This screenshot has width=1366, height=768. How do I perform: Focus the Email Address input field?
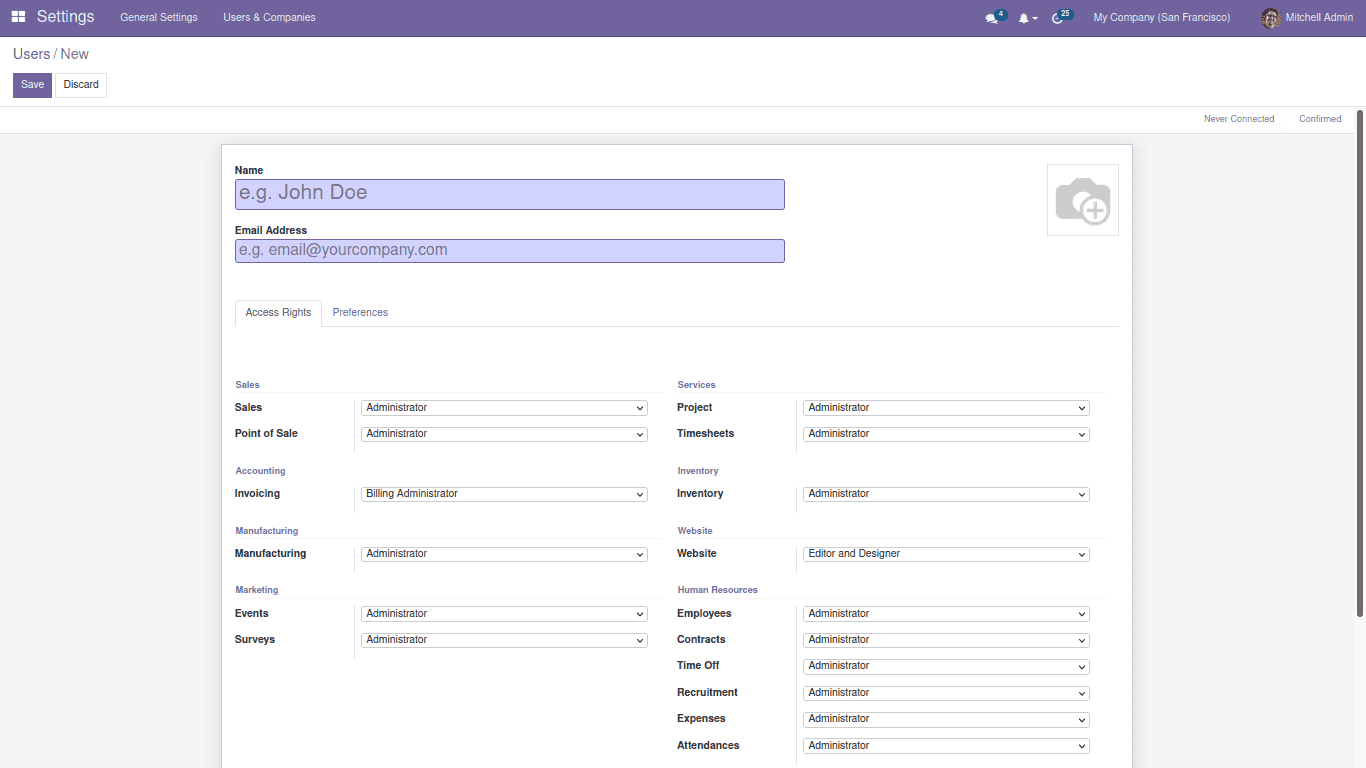pos(509,251)
